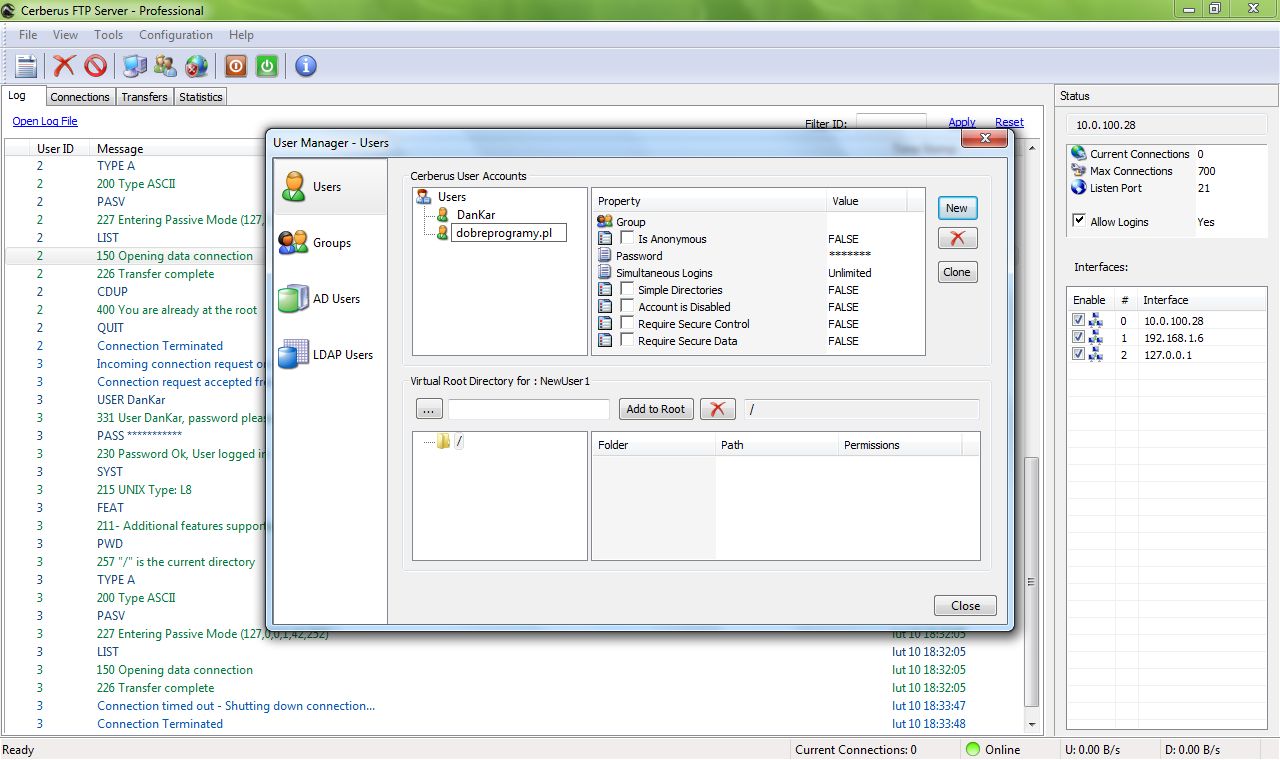Toggle the Allow Logins checkbox

coord(1079,220)
